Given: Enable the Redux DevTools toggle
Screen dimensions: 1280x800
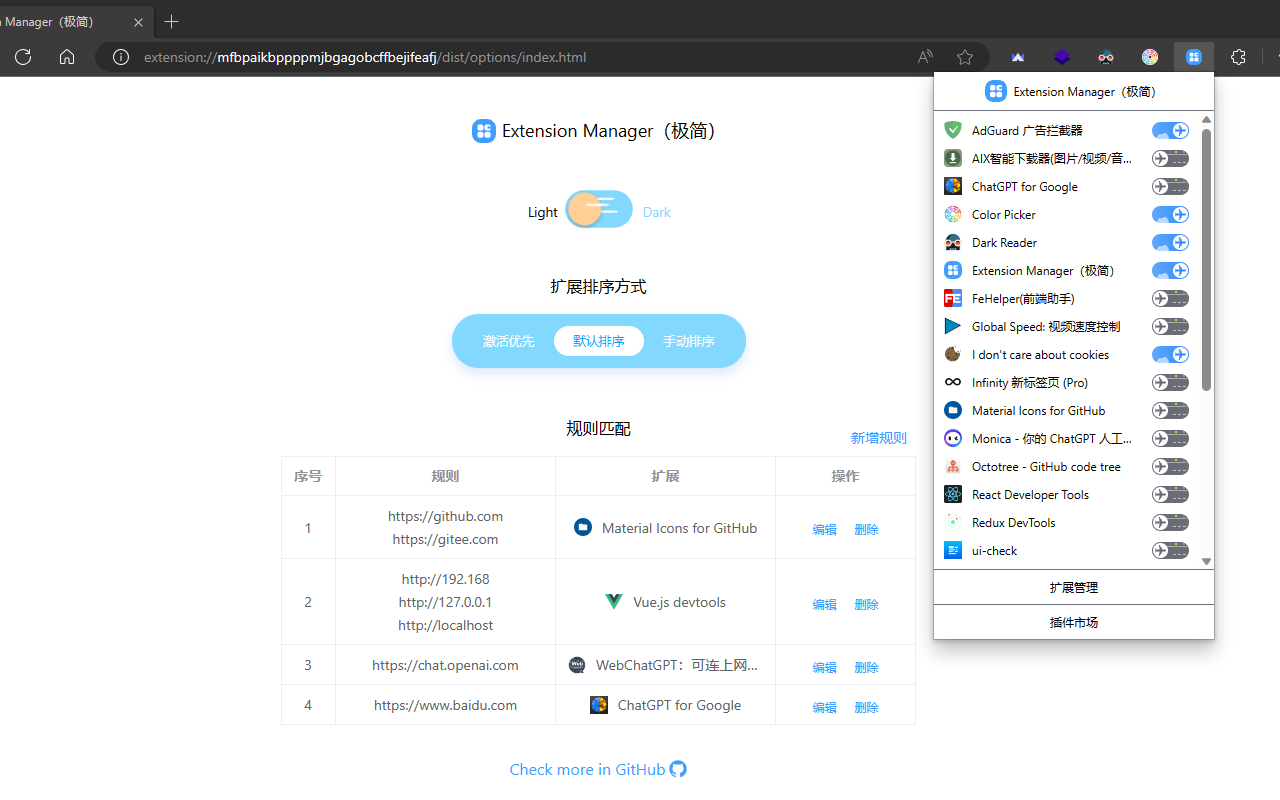Looking at the screenshot, I should click(1170, 522).
